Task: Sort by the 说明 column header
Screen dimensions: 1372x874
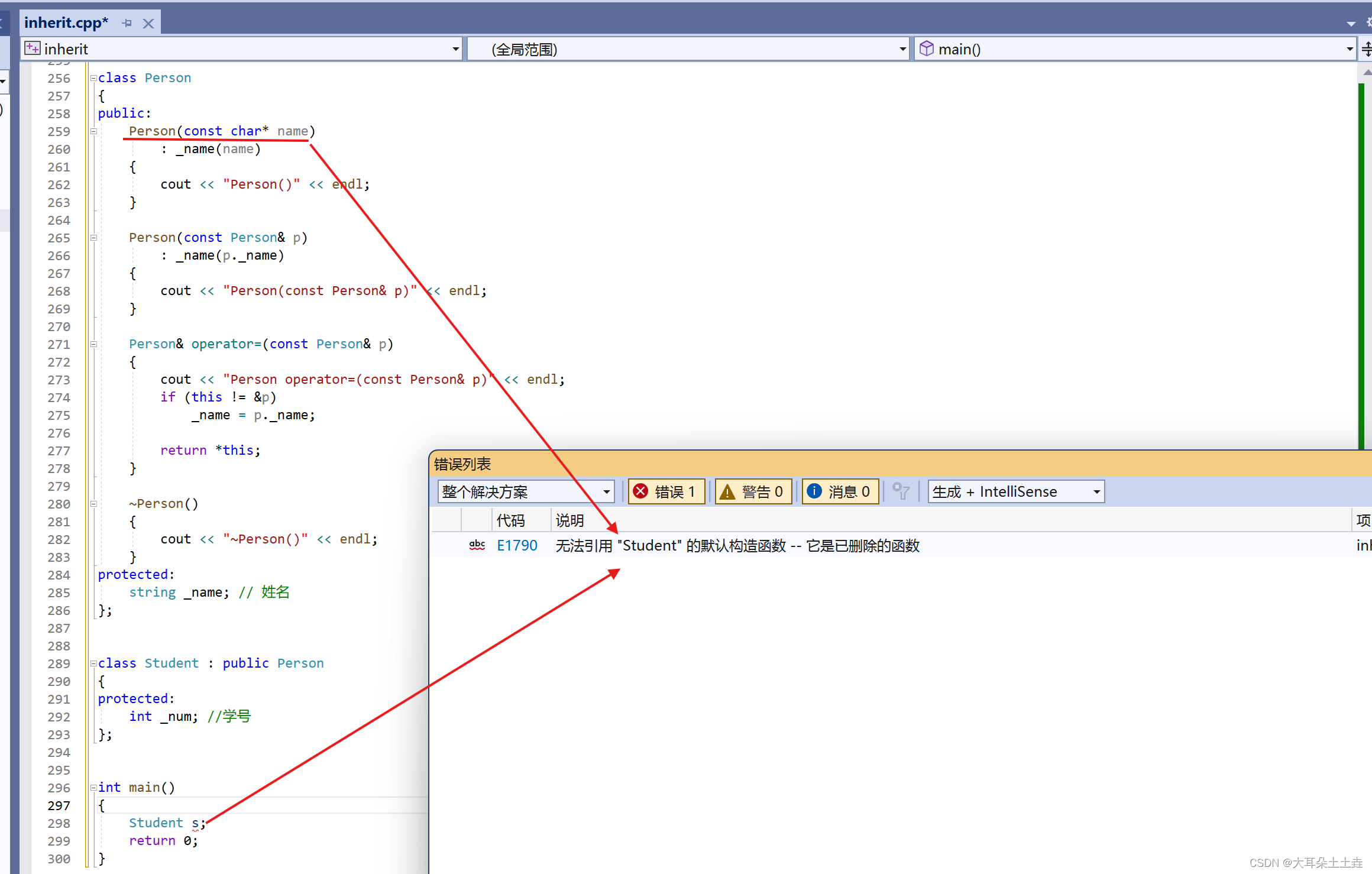Action: click(951, 520)
